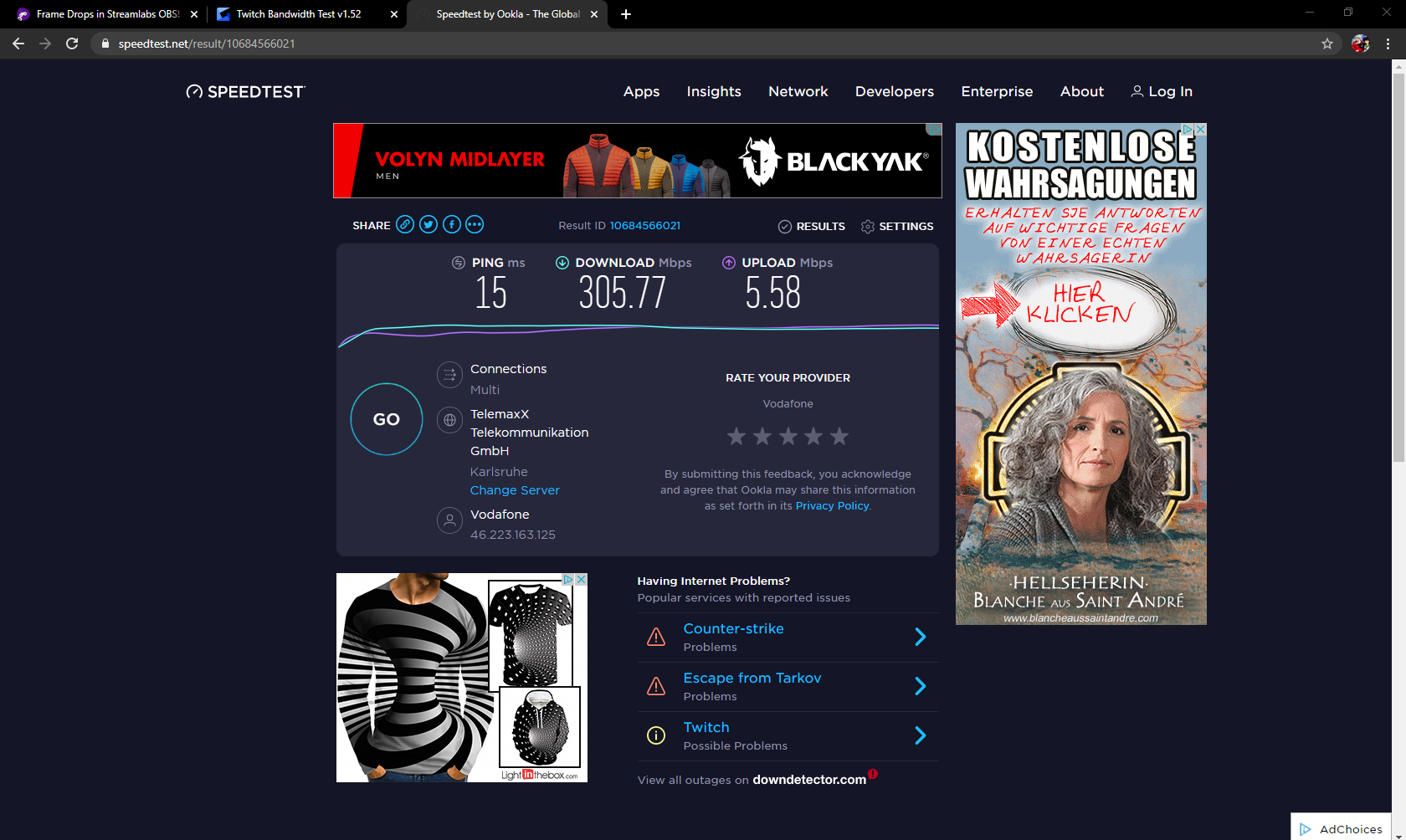This screenshot has height=840, width=1406.
Task: Click the download value 305.77
Action: coord(623,293)
